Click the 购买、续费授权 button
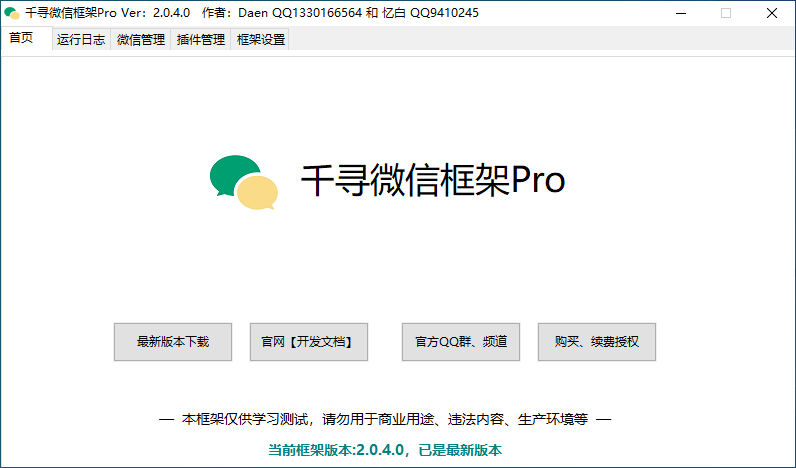 coord(597,342)
